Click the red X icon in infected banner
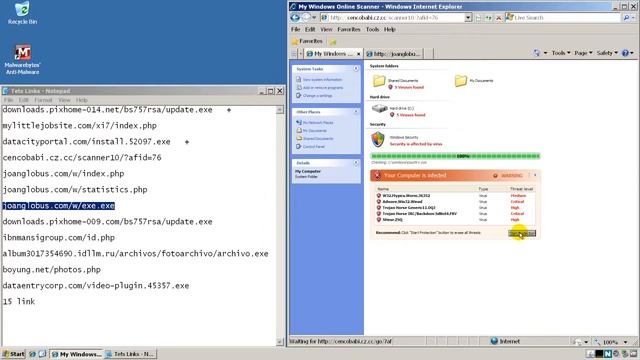The width and height of the screenshot is (640, 360). (377, 176)
